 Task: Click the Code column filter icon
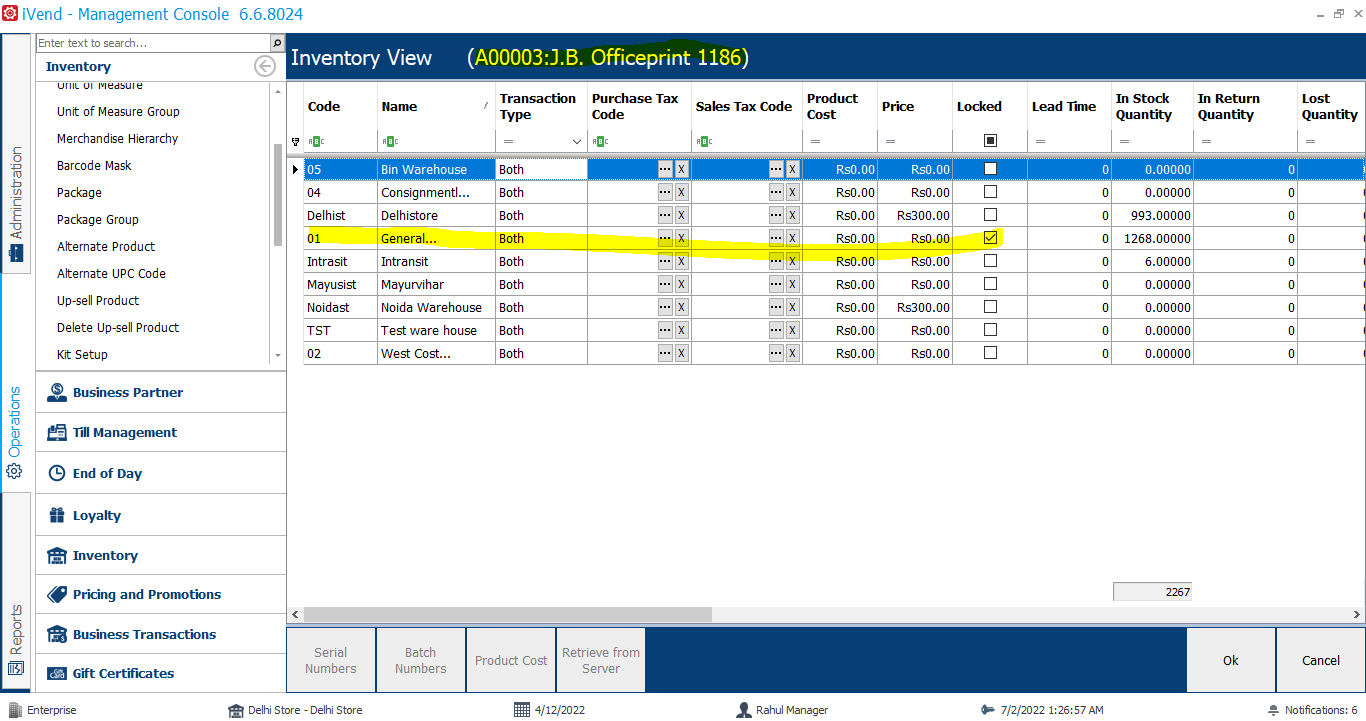[x=315, y=141]
